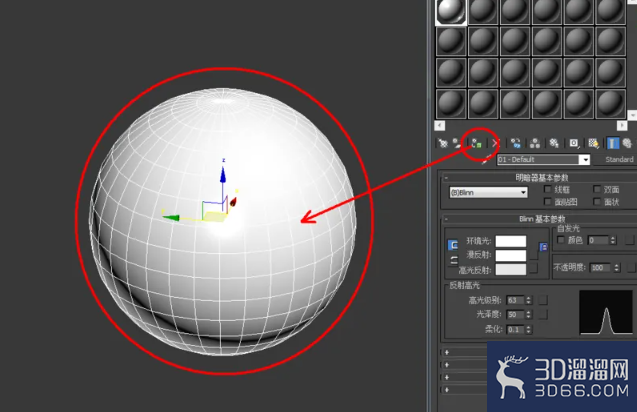Click red X axis handle of gizmo
The image size is (637, 412).
click(233, 202)
